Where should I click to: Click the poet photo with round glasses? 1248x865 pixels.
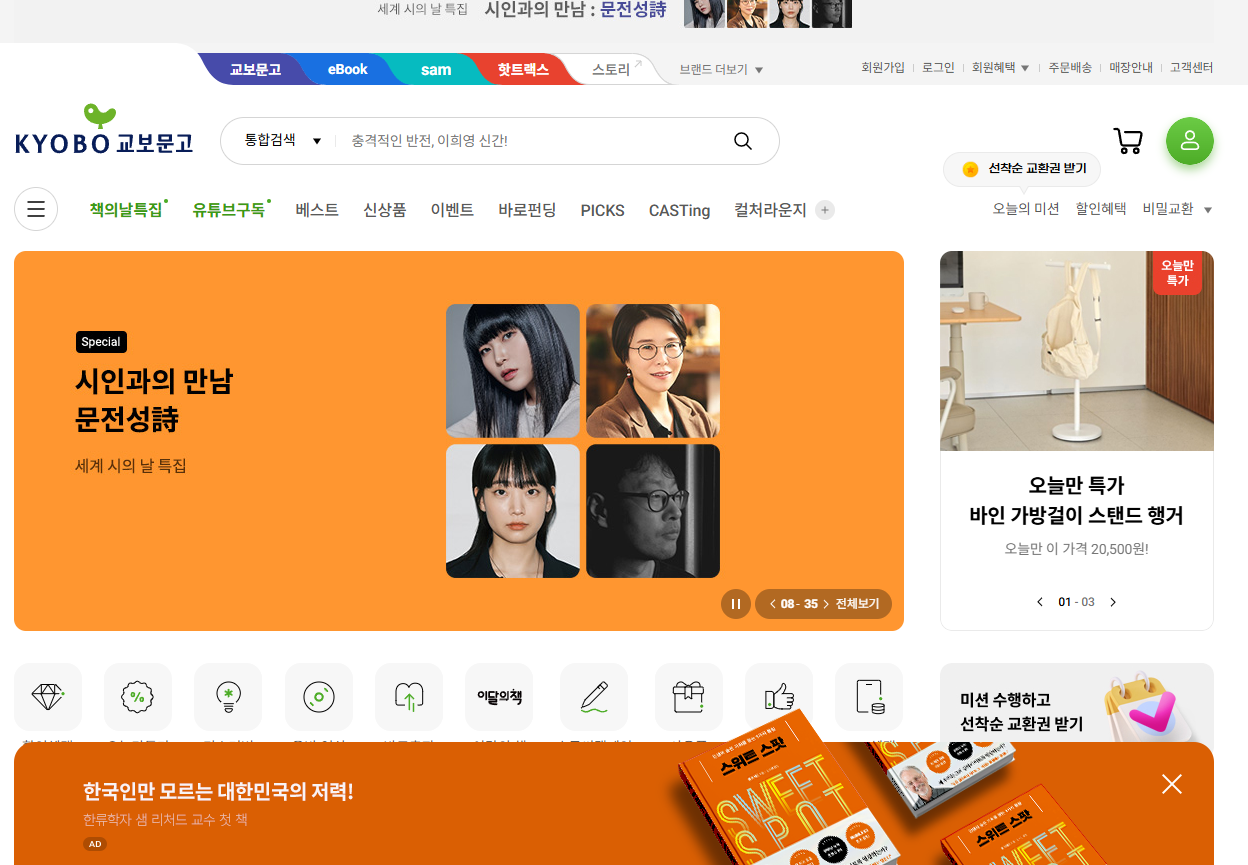[653, 371]
